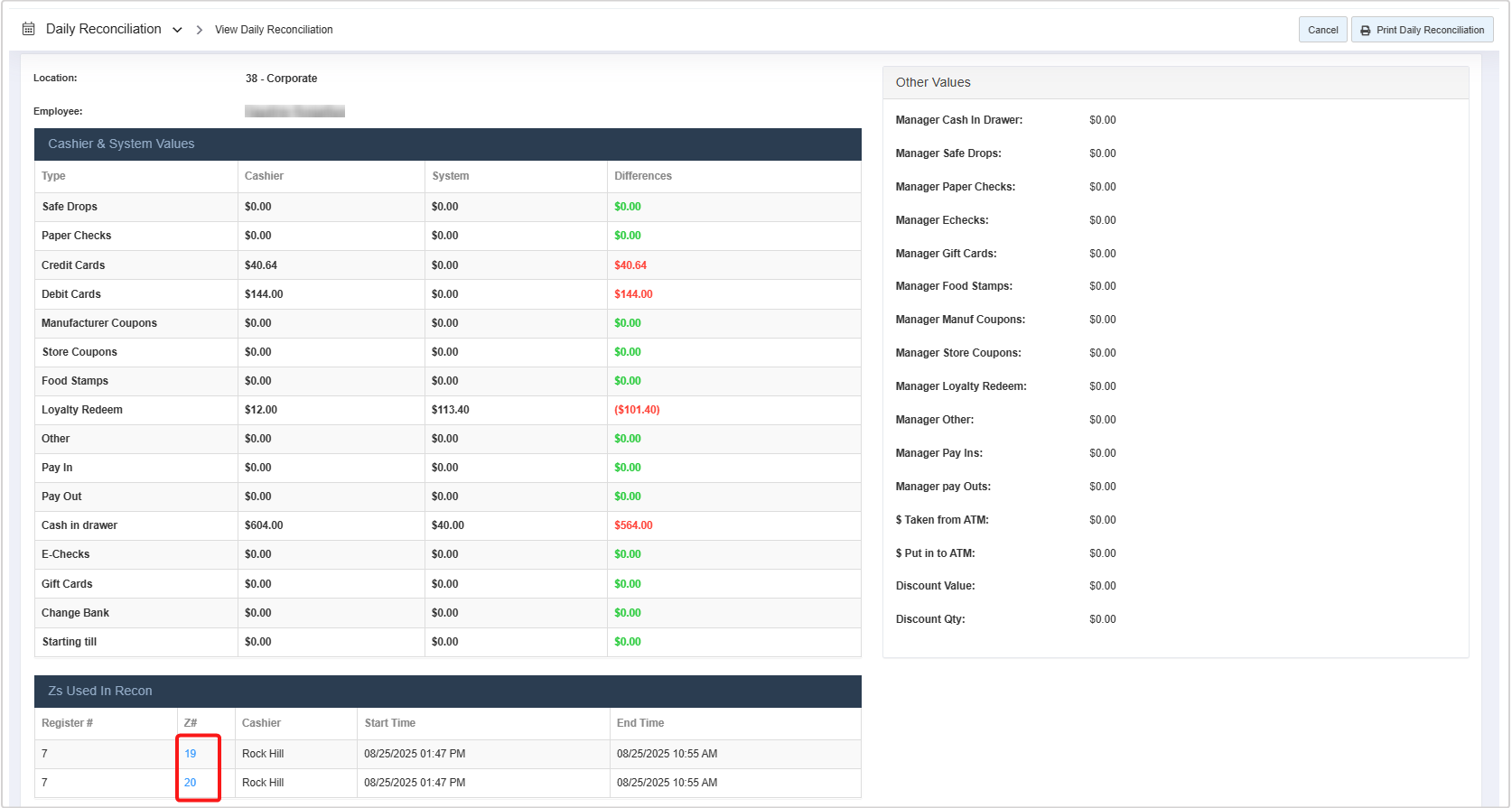Open Z number 20 link
This screenshot has width=1512, height=808.
190,783
